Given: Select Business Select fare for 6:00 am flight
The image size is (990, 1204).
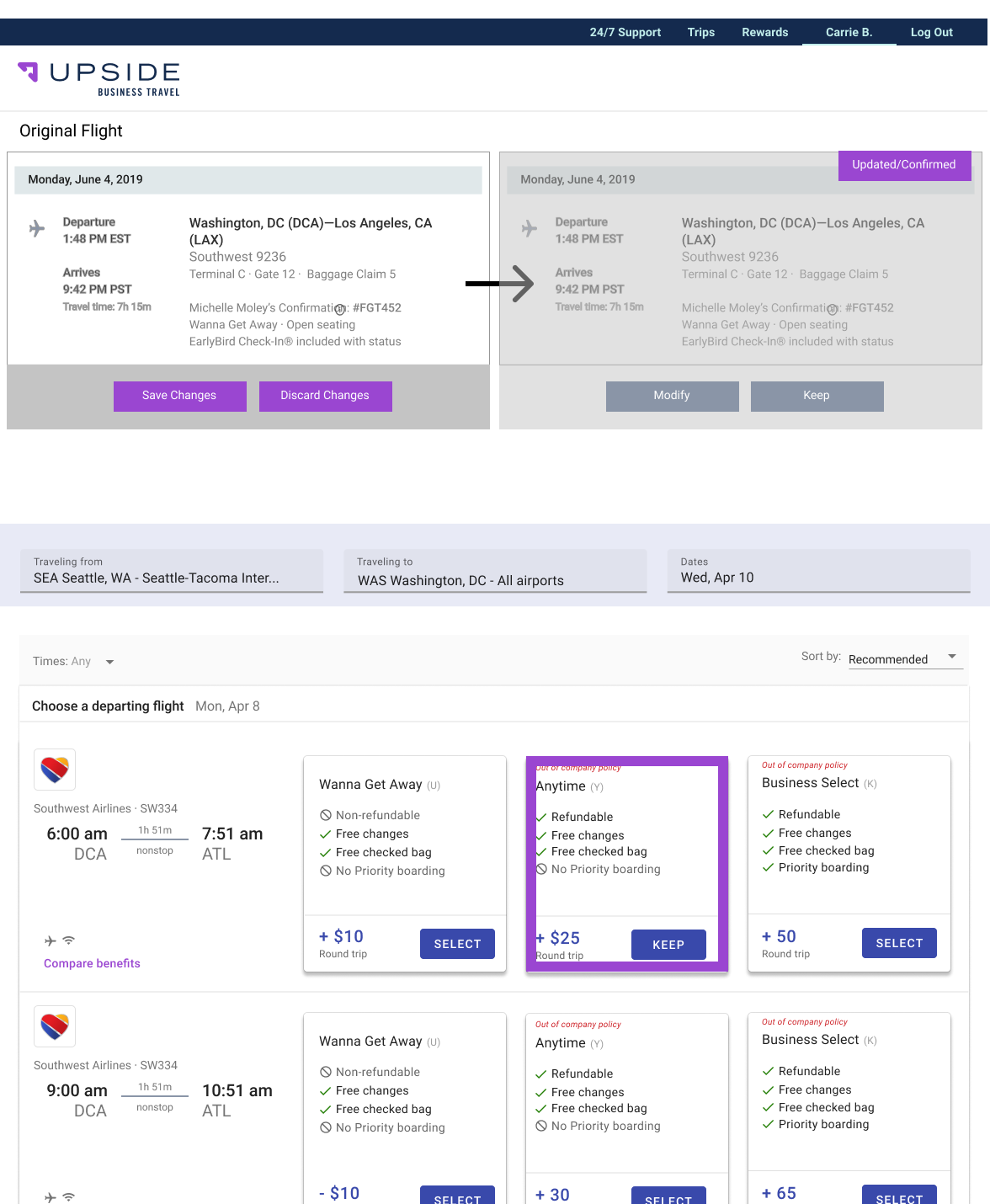Looking at the screenshot, I should click(x=898, y=943).
